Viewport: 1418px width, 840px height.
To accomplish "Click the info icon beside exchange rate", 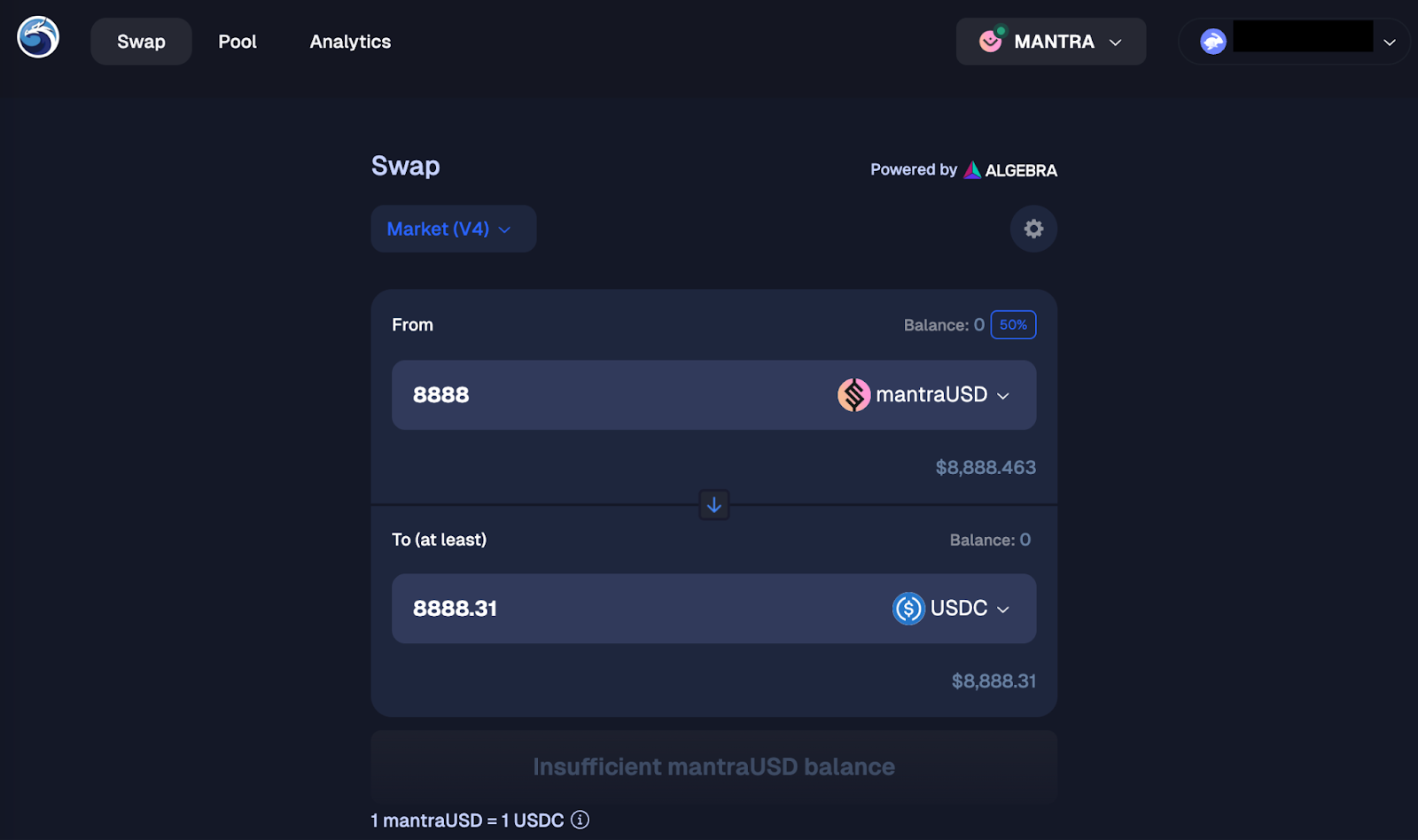I will [x=580, y=820].
